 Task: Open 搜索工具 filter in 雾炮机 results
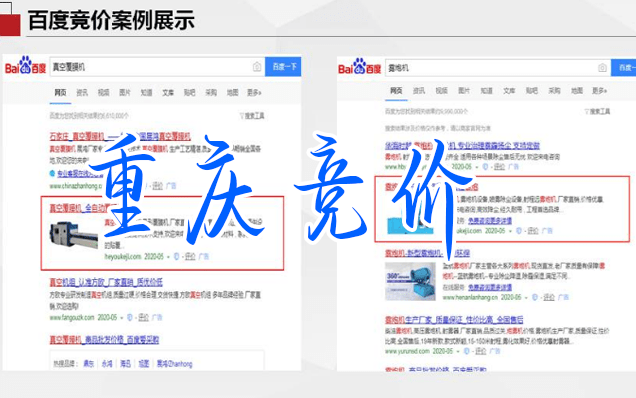597,111
